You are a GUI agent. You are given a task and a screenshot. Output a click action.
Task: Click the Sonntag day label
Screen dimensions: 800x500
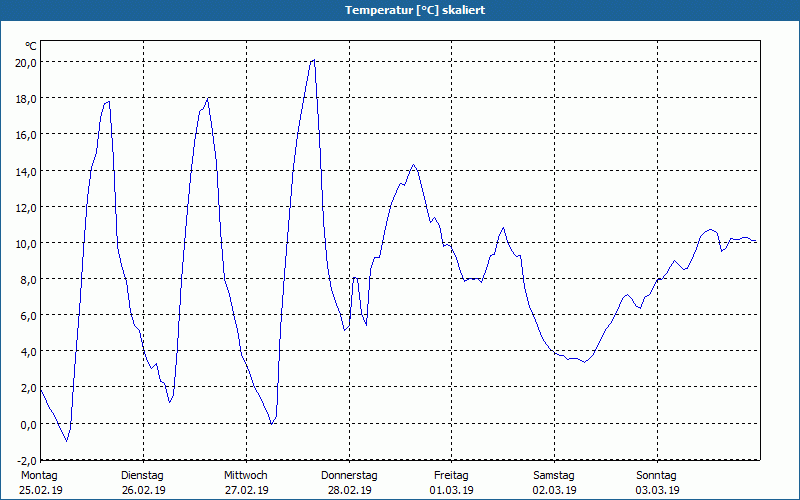[x=657, y=476]
